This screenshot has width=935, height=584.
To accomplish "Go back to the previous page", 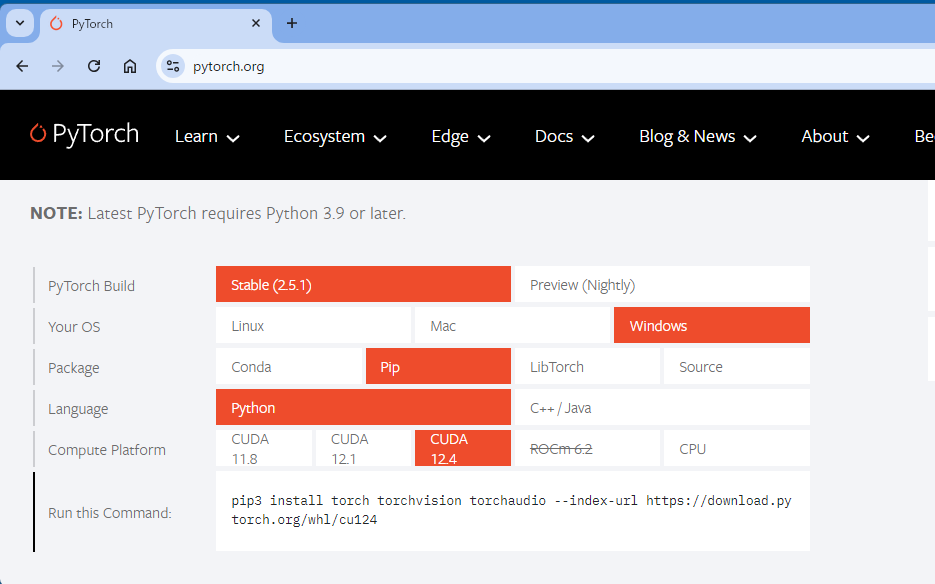I will [x=22, y=66].
